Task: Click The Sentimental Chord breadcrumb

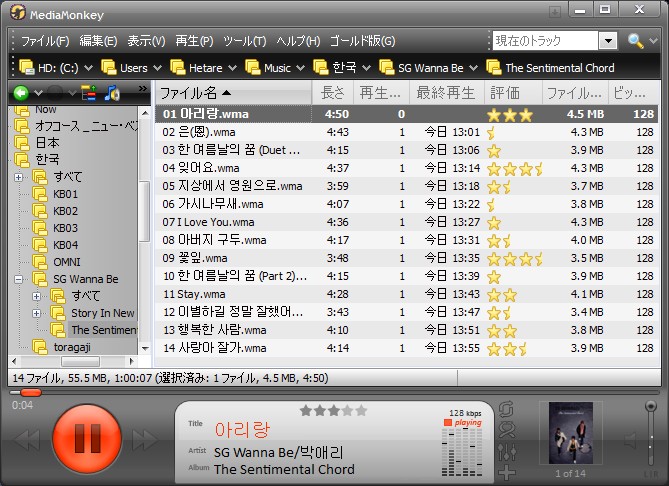Action: 550,68
